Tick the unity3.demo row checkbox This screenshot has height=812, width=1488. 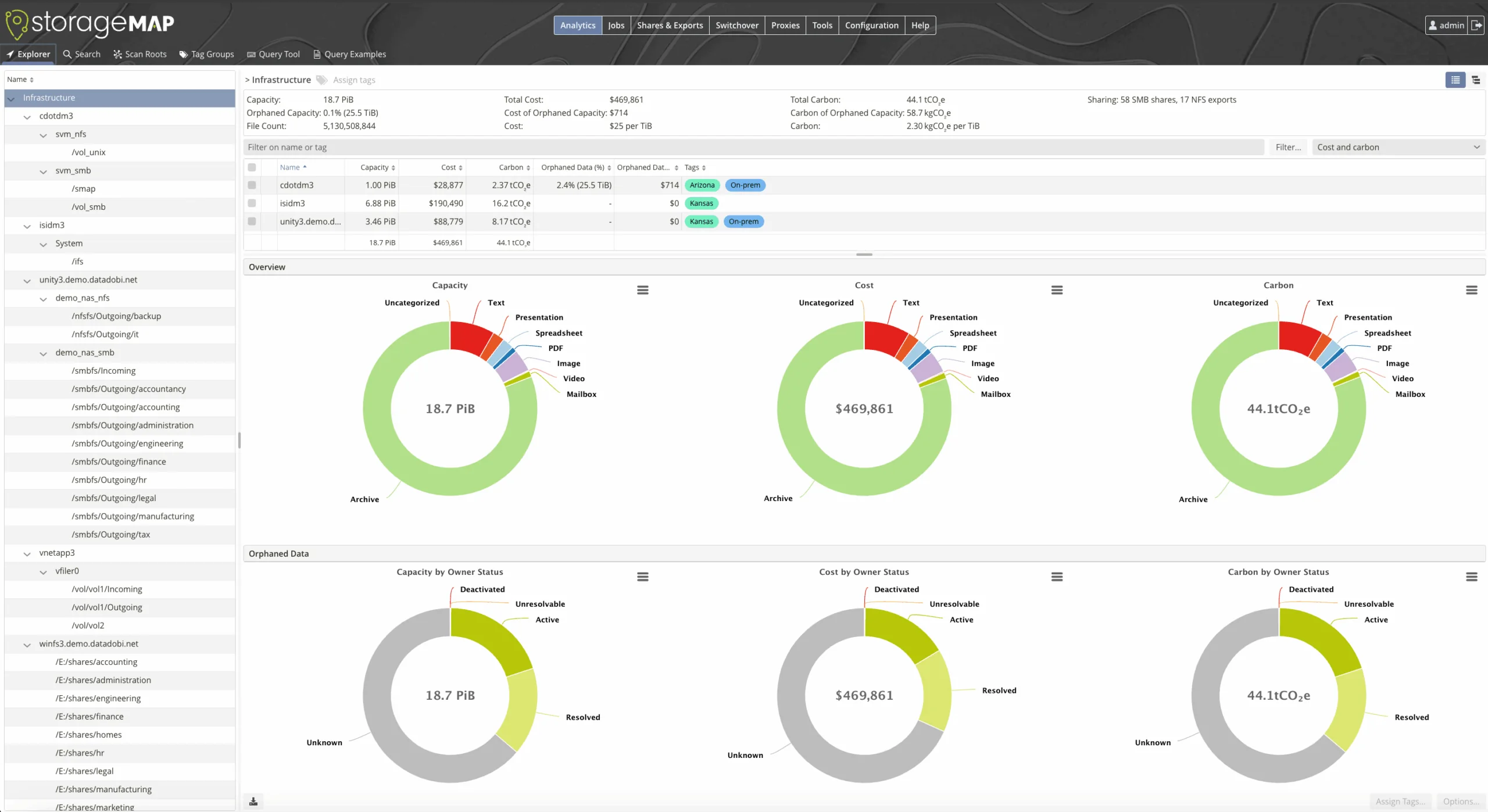click(x=252, y=221)
